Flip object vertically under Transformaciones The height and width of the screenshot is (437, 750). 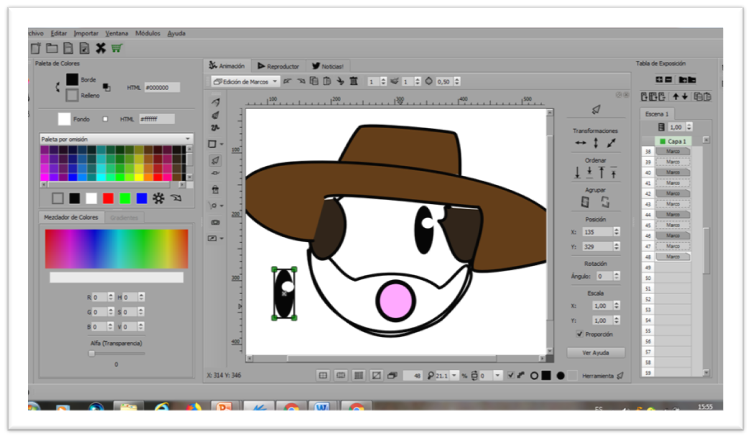pos(595,144)
